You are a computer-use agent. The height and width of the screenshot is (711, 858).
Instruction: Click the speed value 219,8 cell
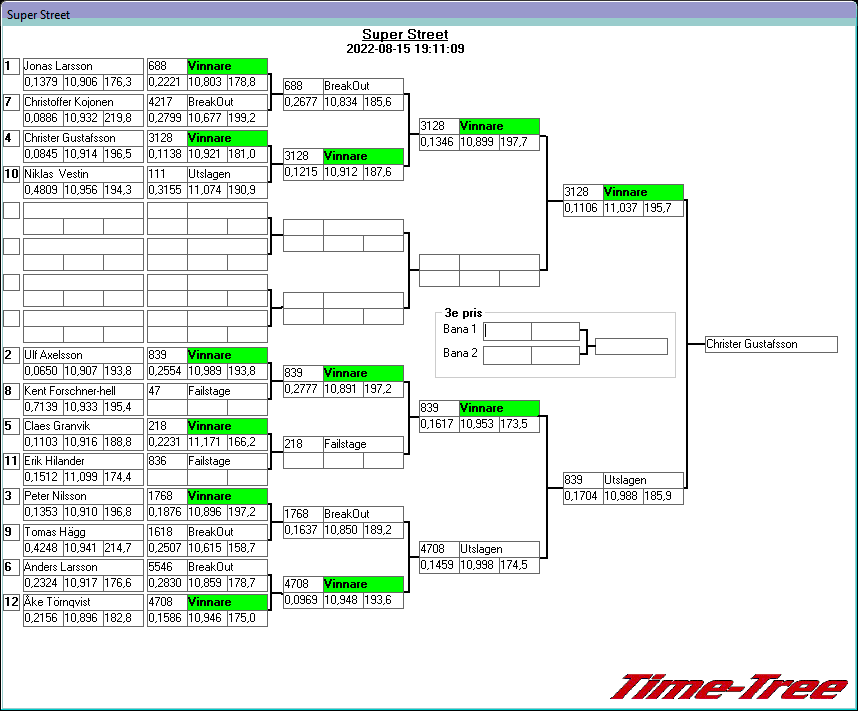click(123, 118)
